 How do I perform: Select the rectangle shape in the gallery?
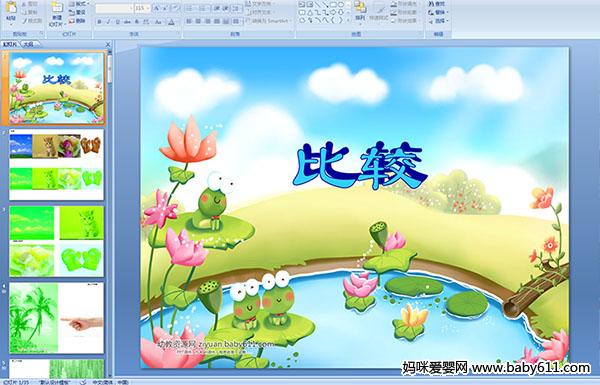tap(333, 5)
